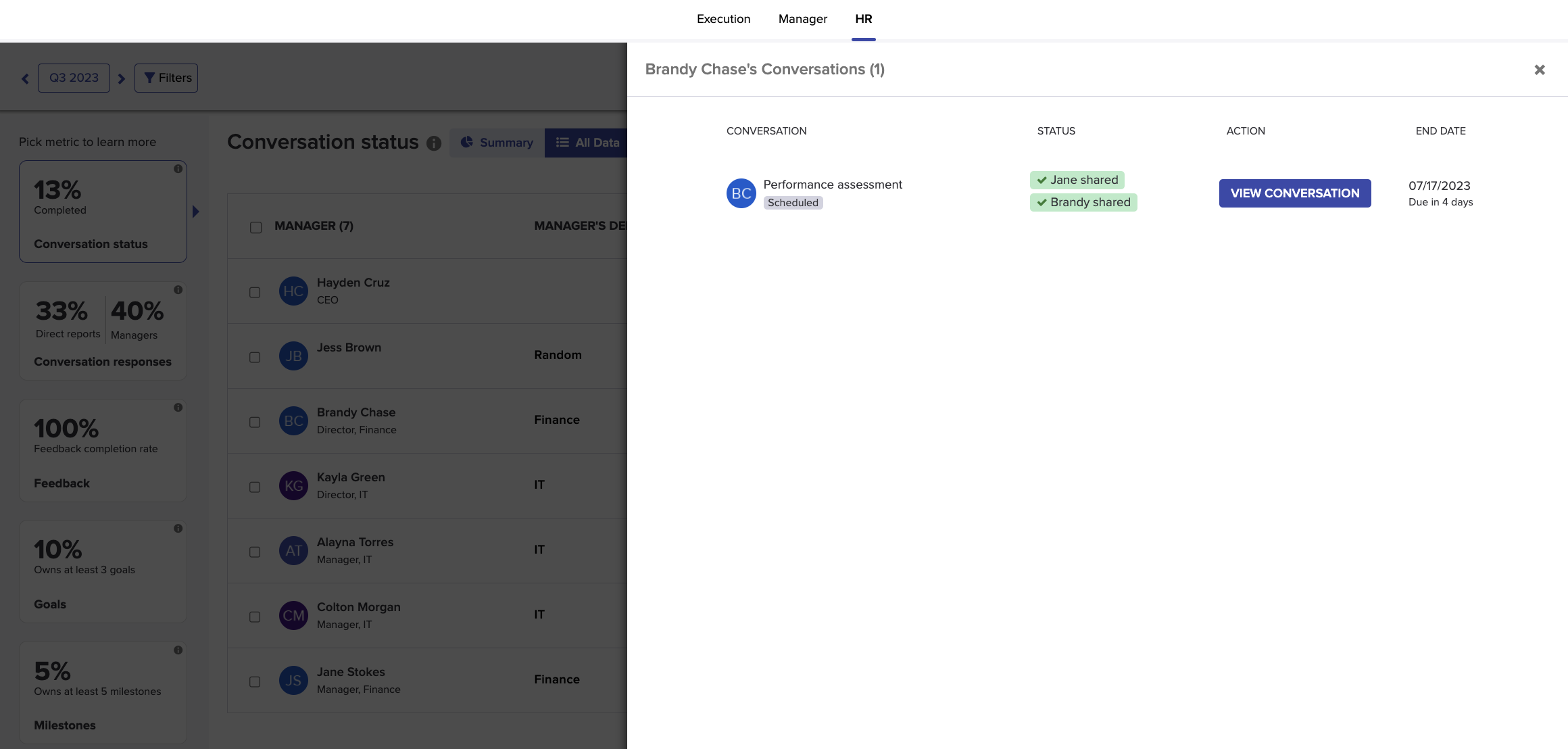Expand arrow beside Conversation status card

coord(196,212)
